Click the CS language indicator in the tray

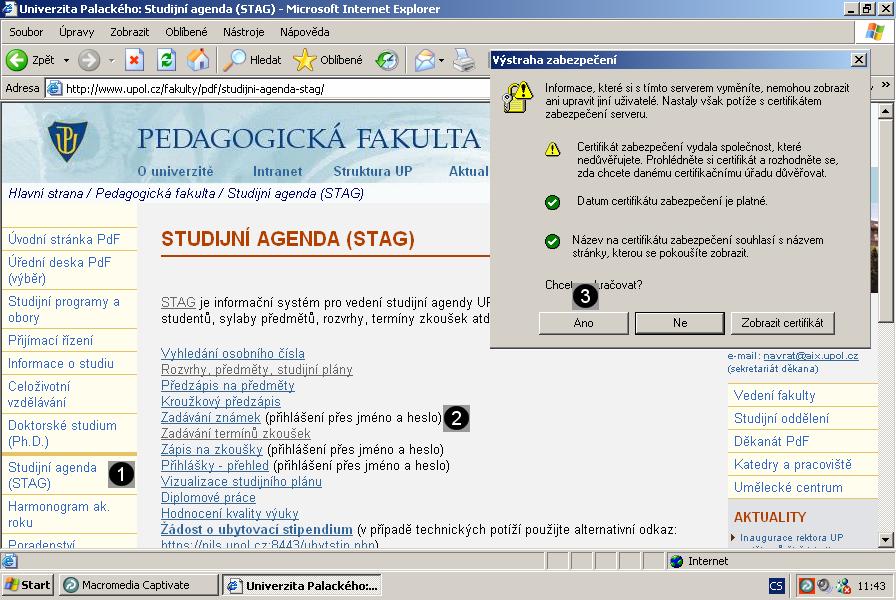pyautogui.click(x=776, y=586)
